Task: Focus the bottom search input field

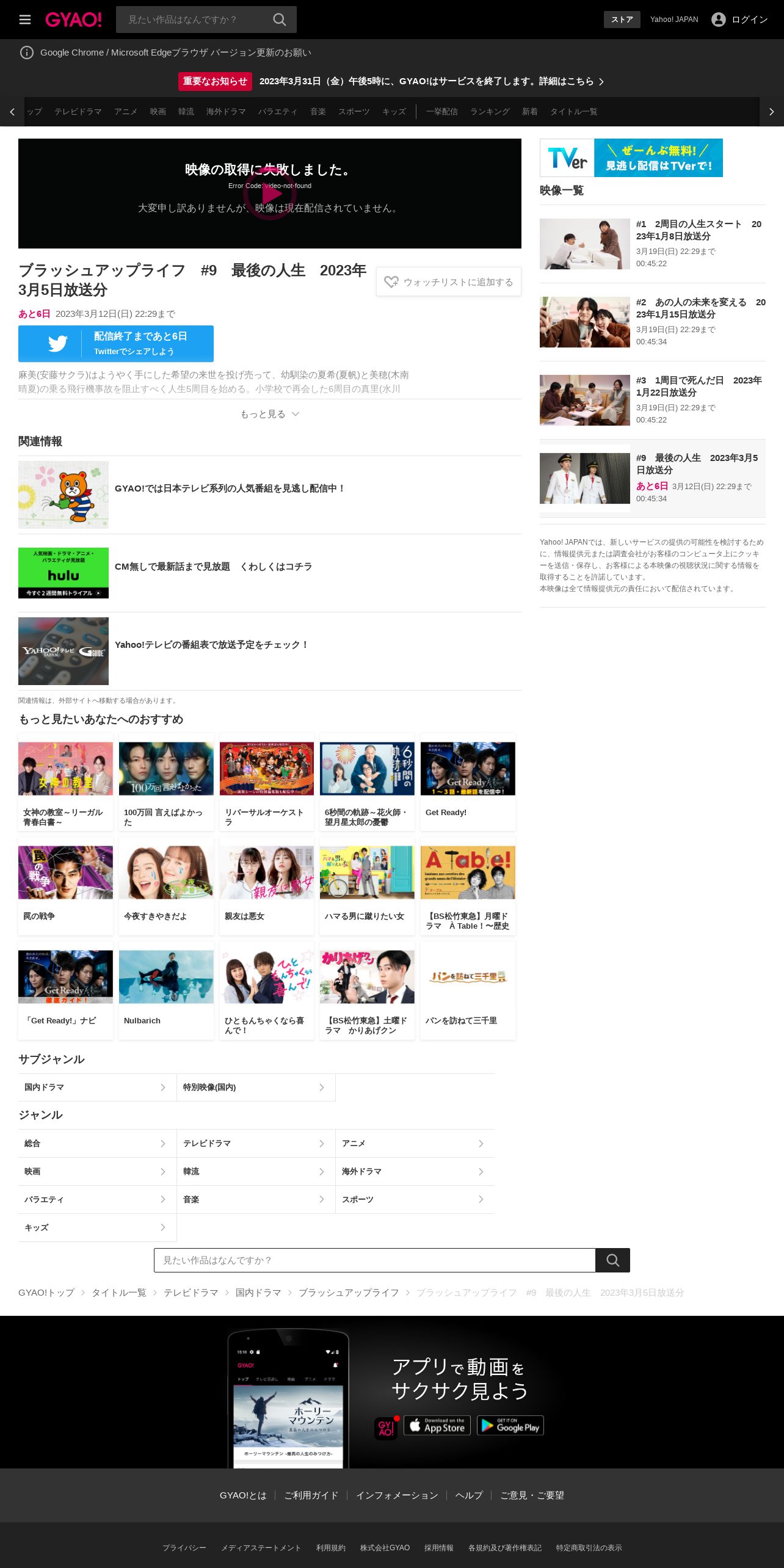Action: [x=375, y=1260]
